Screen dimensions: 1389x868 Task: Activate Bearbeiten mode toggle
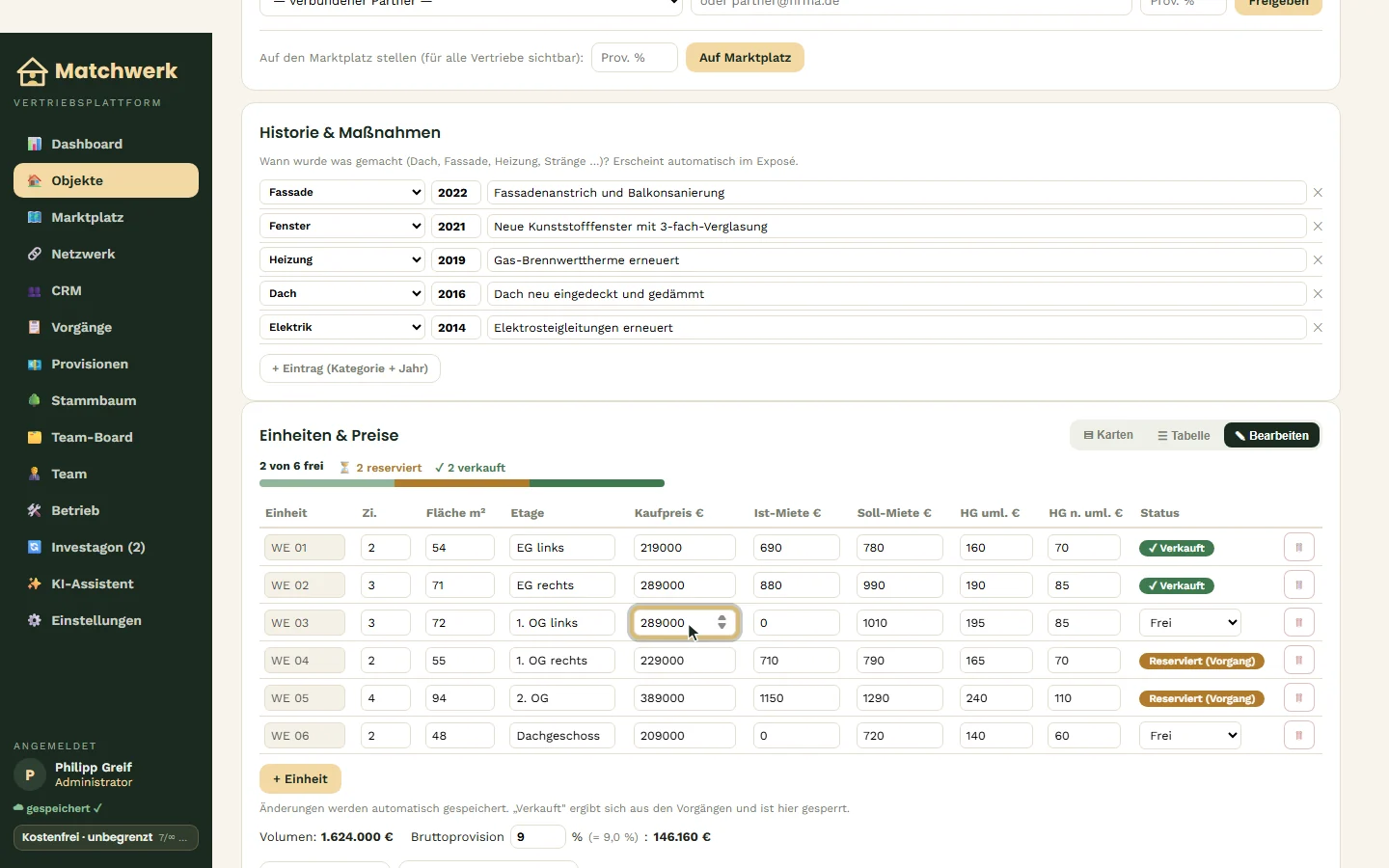pos(1271,436)
